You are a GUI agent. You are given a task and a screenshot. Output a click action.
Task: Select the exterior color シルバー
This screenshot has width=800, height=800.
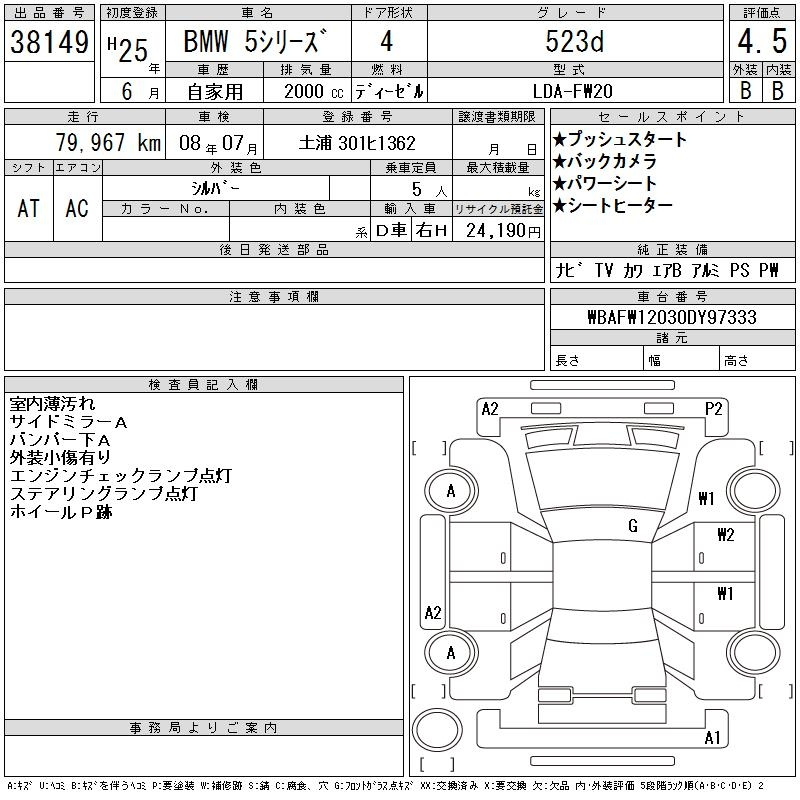pyautogui.click(x=215, y=188)
